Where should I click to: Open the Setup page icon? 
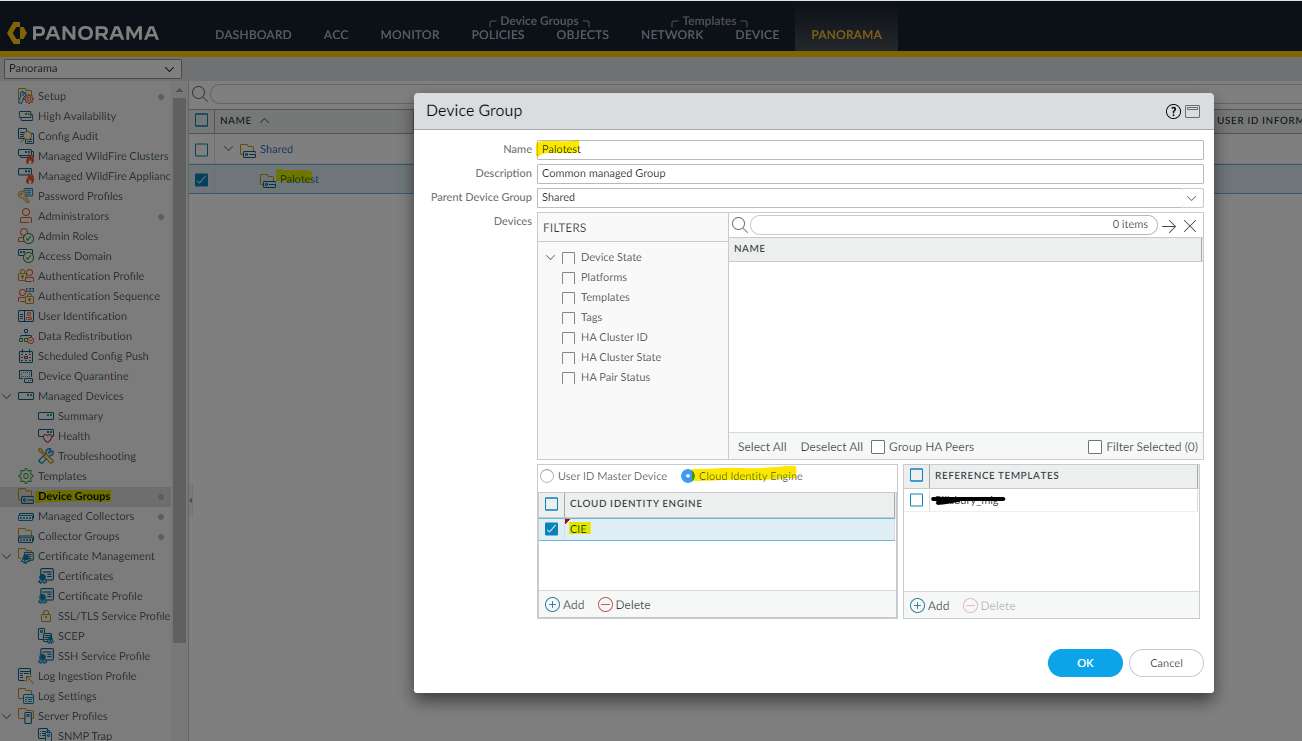click(x=24, y=95)
